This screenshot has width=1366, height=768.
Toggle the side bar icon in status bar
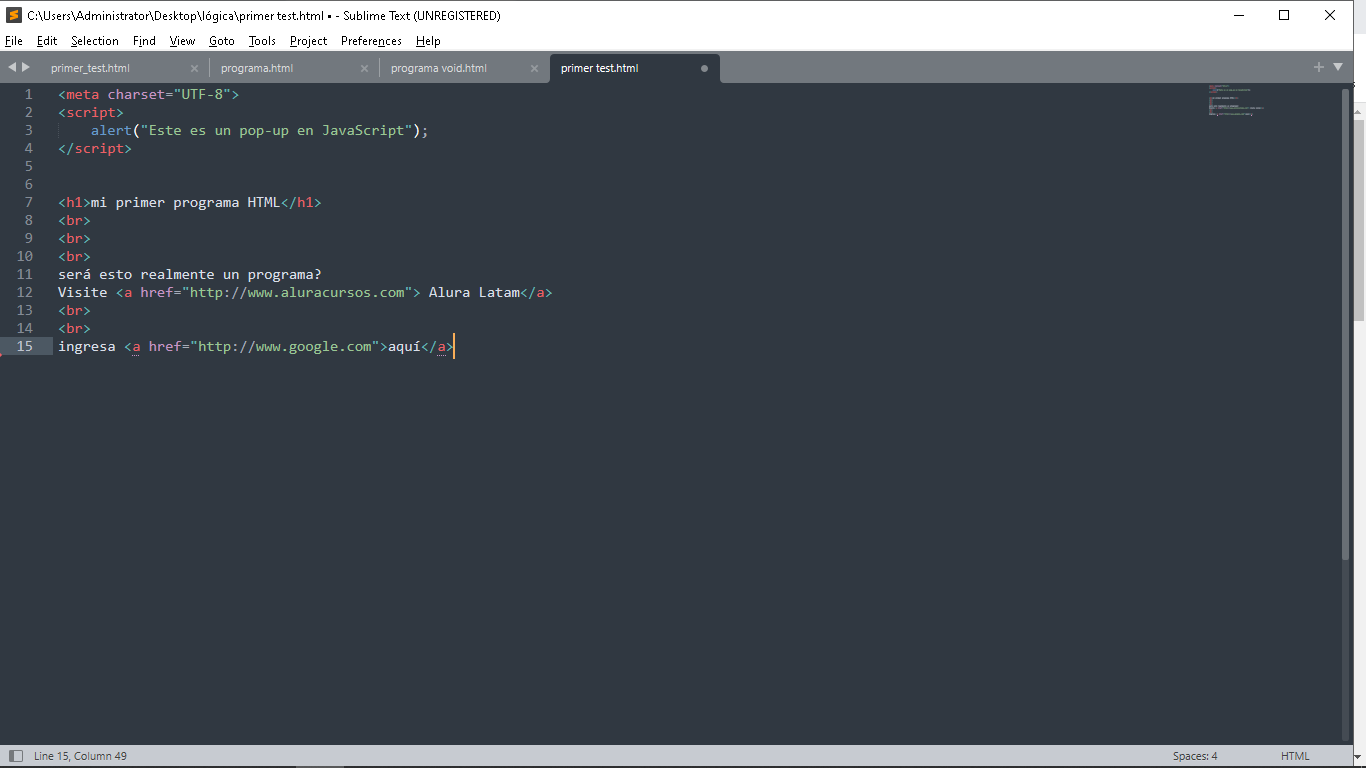[15, 756]
